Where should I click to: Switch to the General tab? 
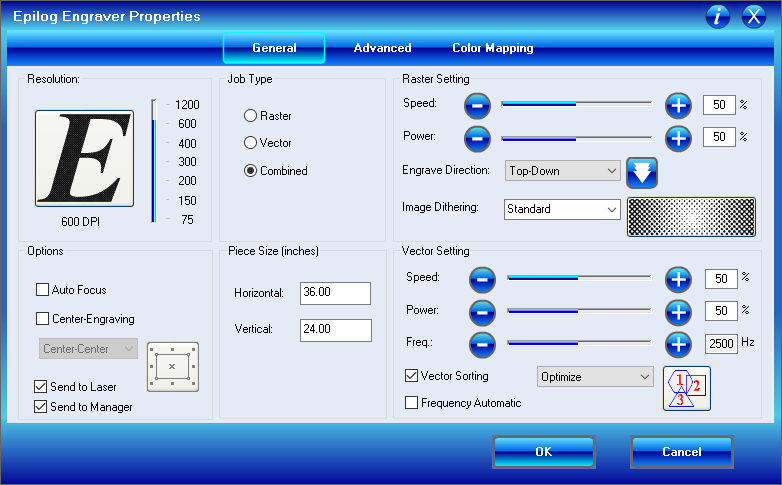[x=274, y=48]
